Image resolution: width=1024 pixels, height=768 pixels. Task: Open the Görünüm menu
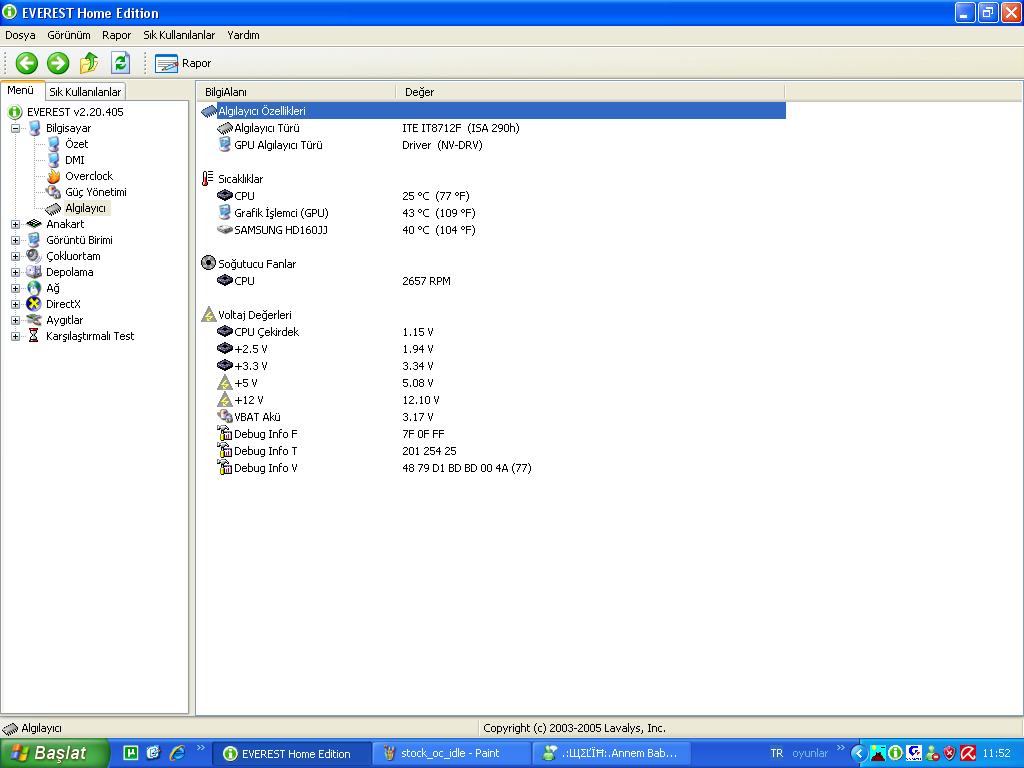69,35
